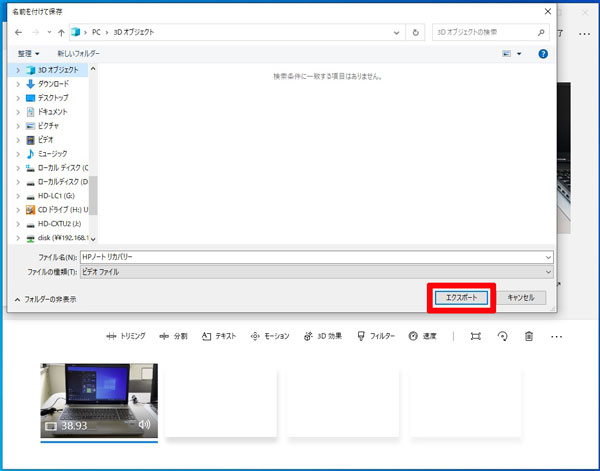Click 3D オブジェクト in address breadcrumb
The height and width of the screenshot is (471, 600).
click(134, 33)
